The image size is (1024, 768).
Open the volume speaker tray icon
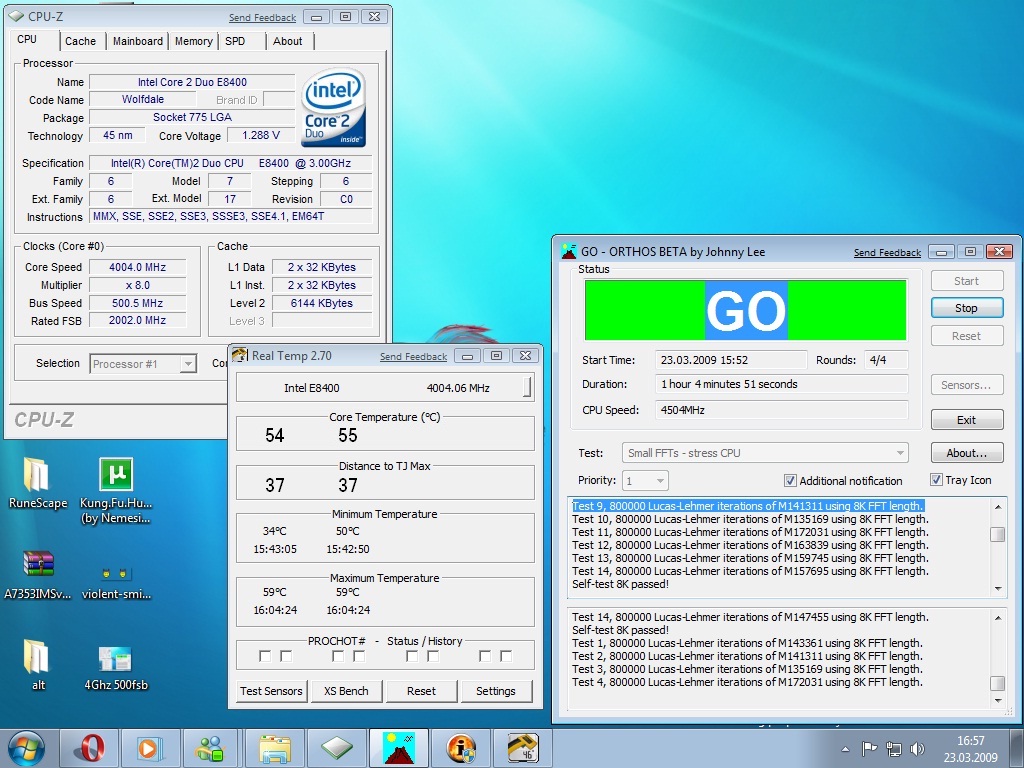(918, 749)
